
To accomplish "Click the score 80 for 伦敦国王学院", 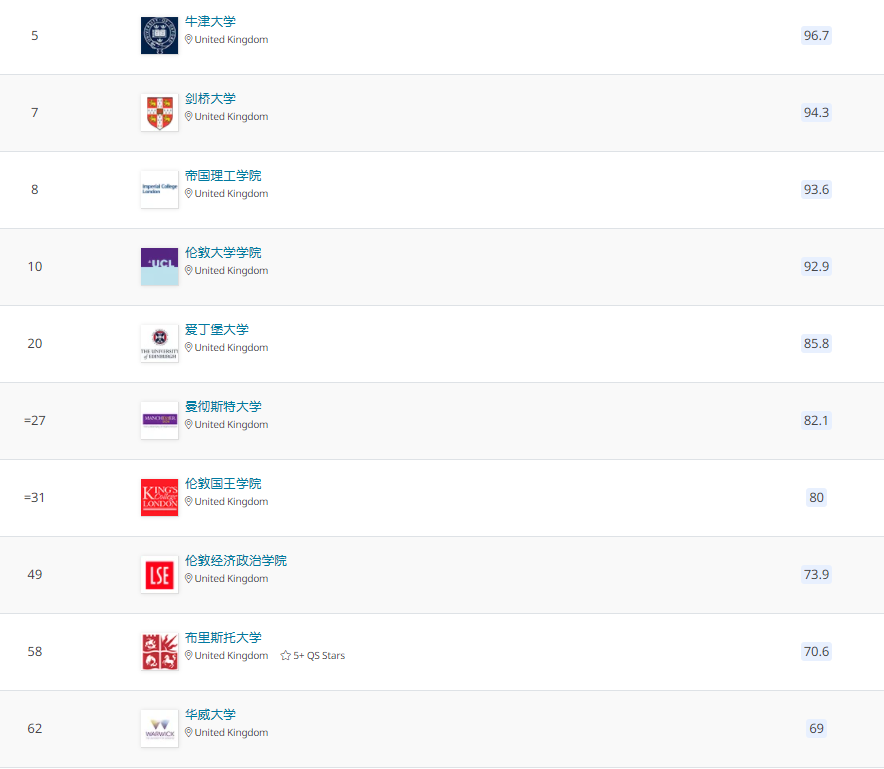I will [x=816, y=497].
